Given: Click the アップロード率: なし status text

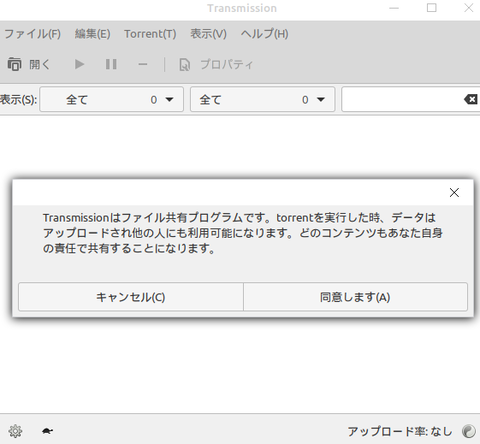Looking at the screenshot, I should tap(400, 432).
